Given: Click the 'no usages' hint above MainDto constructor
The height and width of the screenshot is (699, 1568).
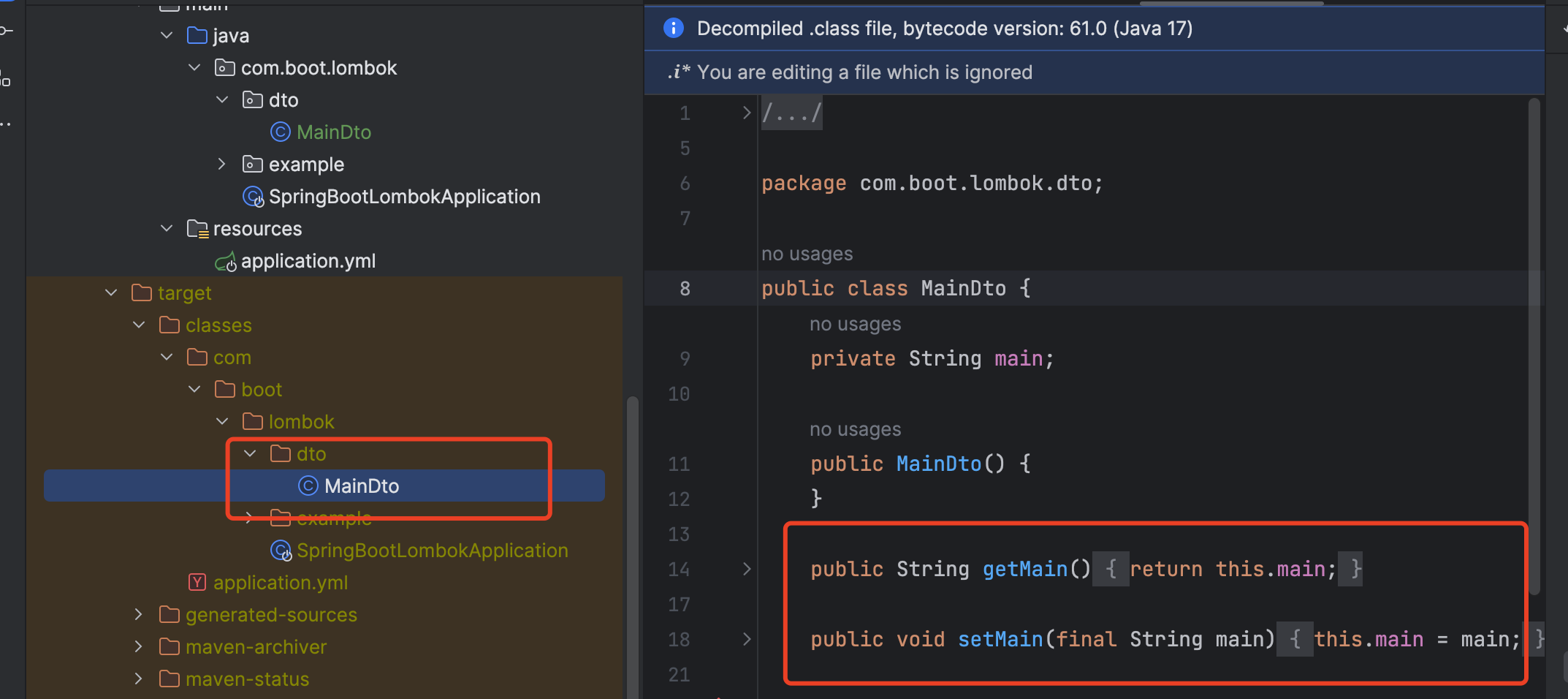Looking at the screenshot, I should pyautogui.click(x=855, y=429).
